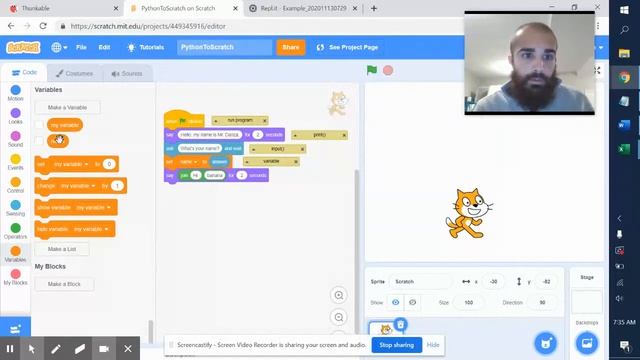Select the Screencastify eraser tool
Image resolution: width=640 pixels, height=360 pixels.
click(x=80, y=349)
